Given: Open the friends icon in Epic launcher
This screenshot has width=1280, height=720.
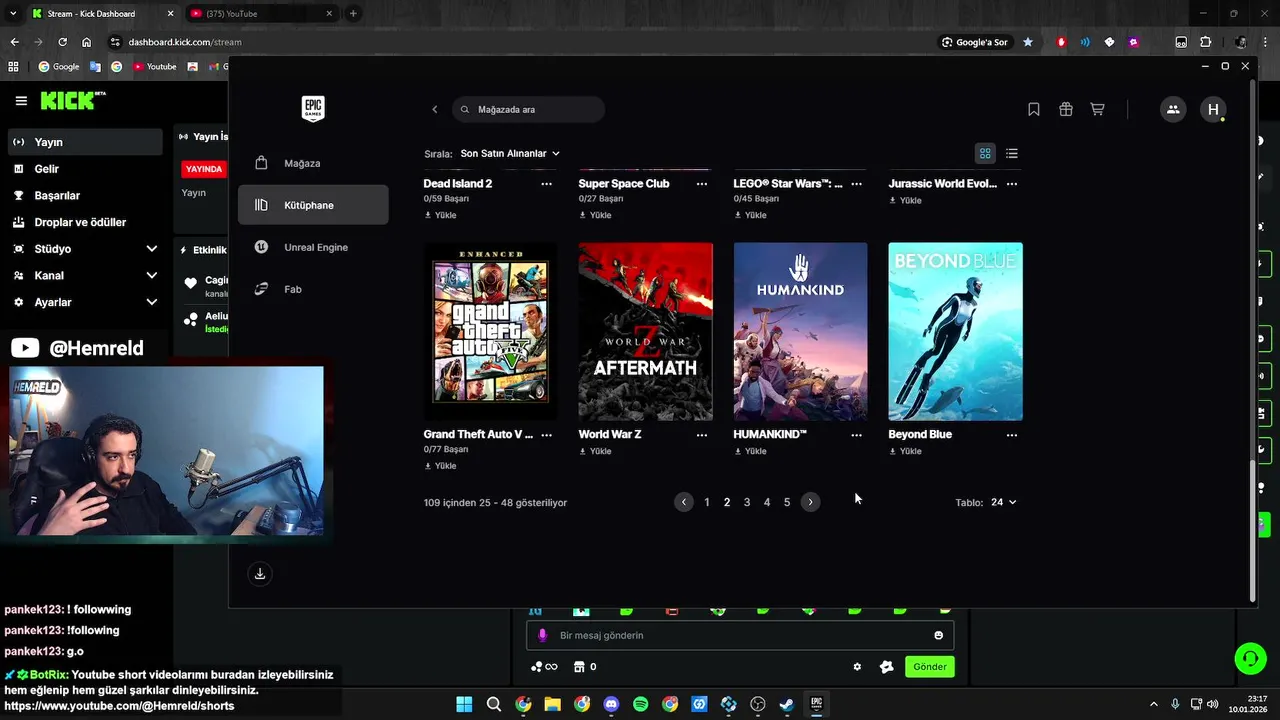Looking at the screenshot, I should click(1173, 109).
